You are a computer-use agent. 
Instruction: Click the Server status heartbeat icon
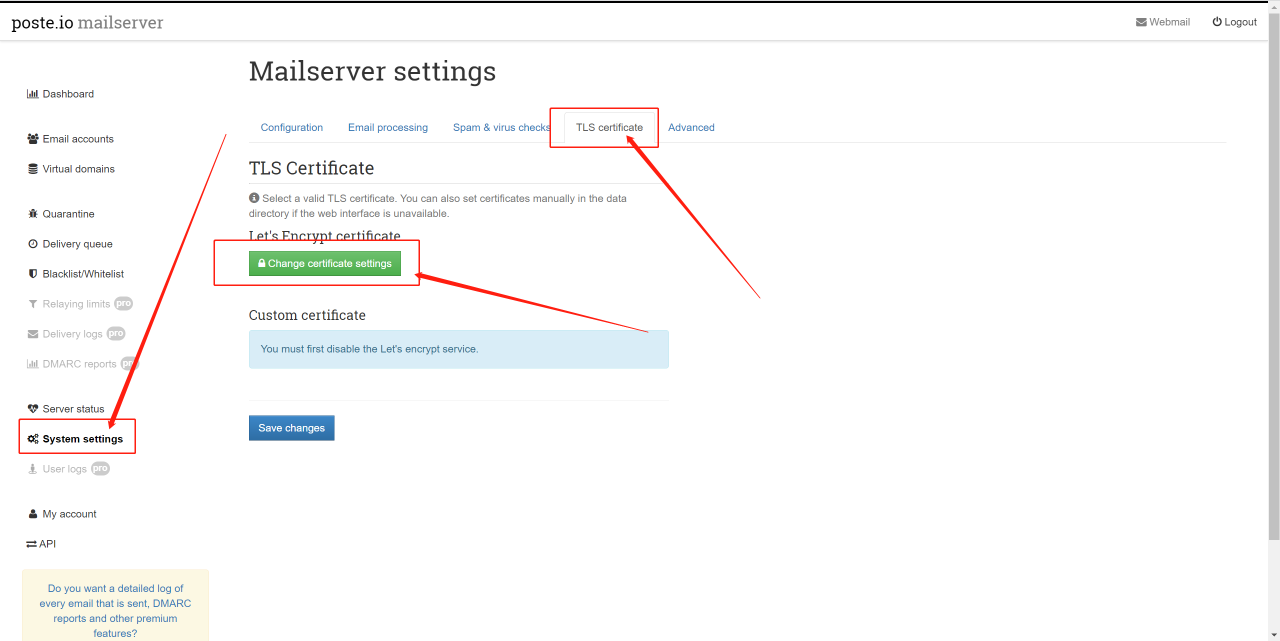pos(33,409)
